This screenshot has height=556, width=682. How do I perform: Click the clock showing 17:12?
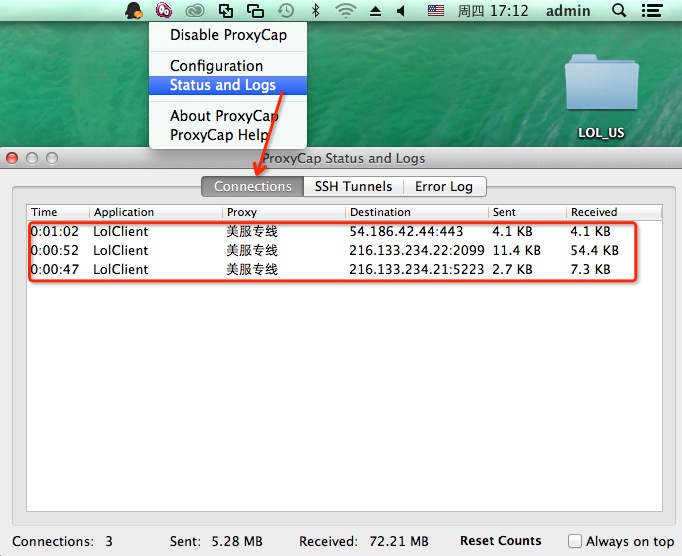[x=493, y=10]
